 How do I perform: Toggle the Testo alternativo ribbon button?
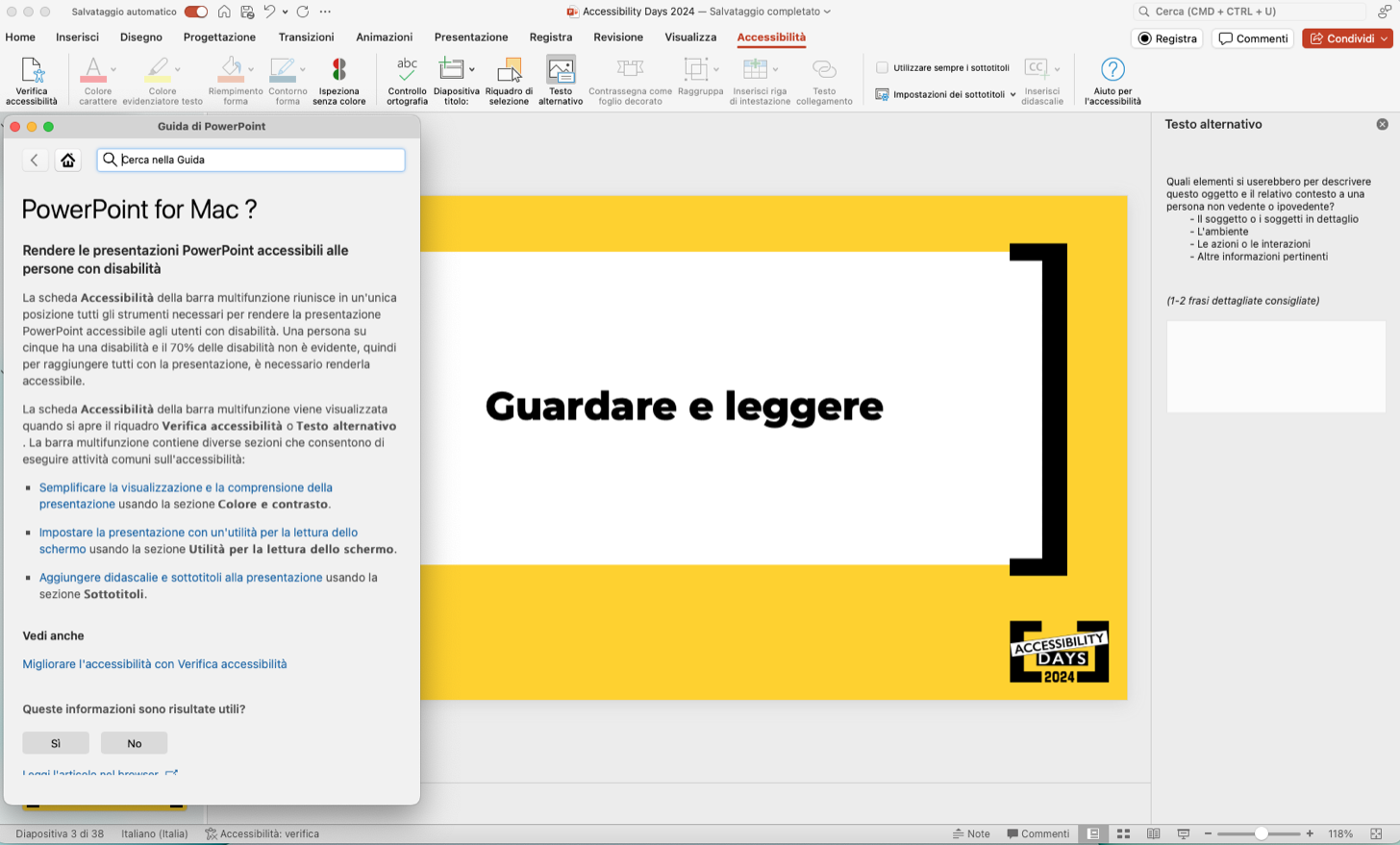561,81
